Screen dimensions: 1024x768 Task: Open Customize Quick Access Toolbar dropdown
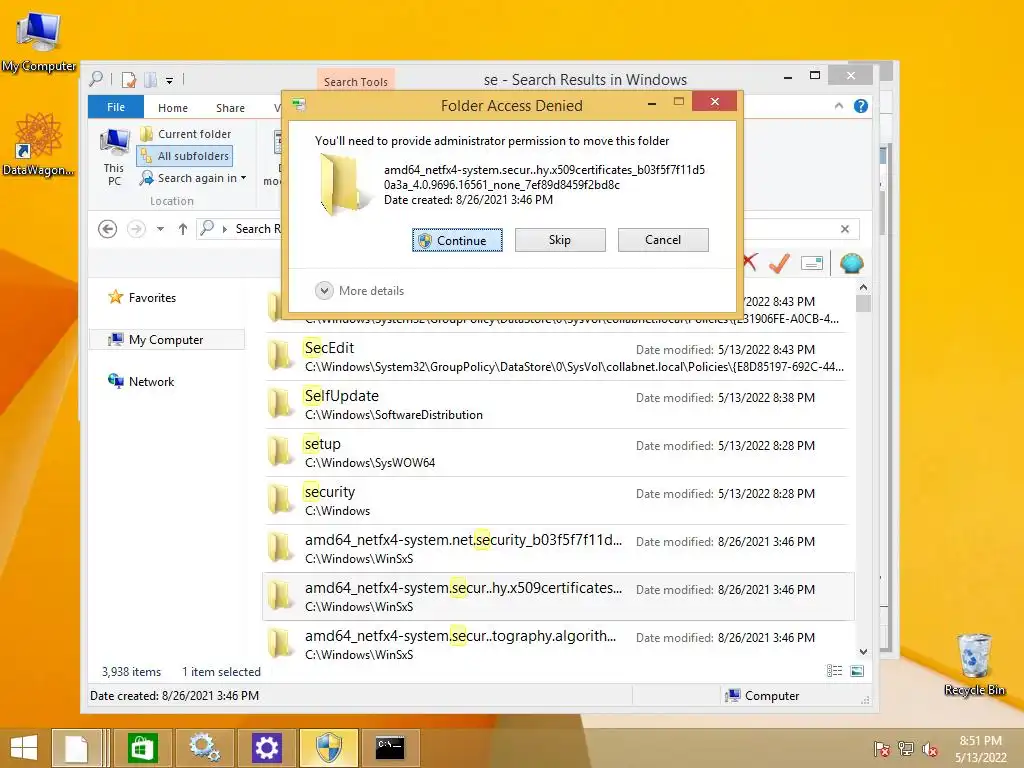[169, 80]
